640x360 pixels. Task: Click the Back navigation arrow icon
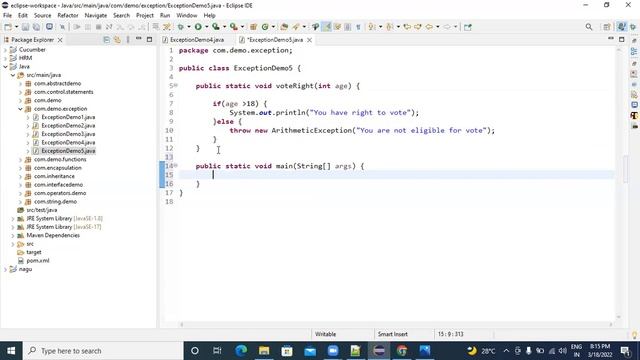tap(429, 27)
